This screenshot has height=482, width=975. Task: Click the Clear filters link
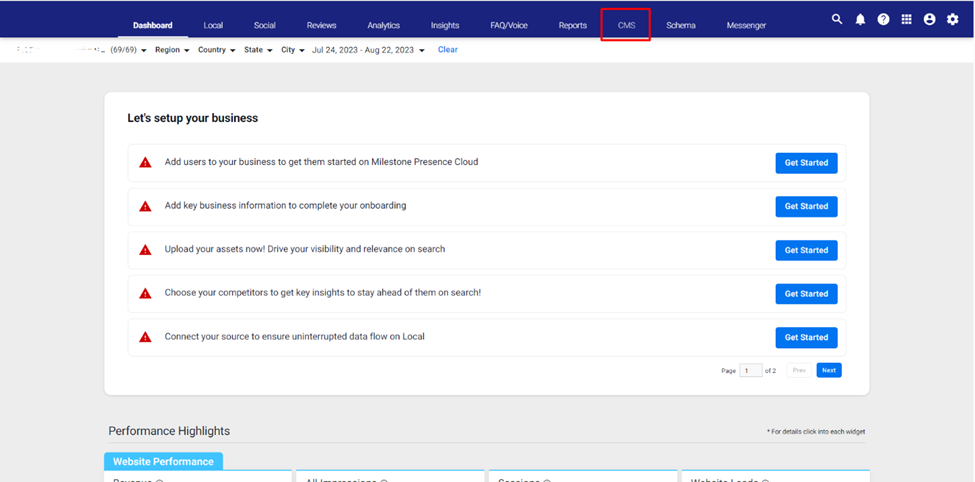448,50
